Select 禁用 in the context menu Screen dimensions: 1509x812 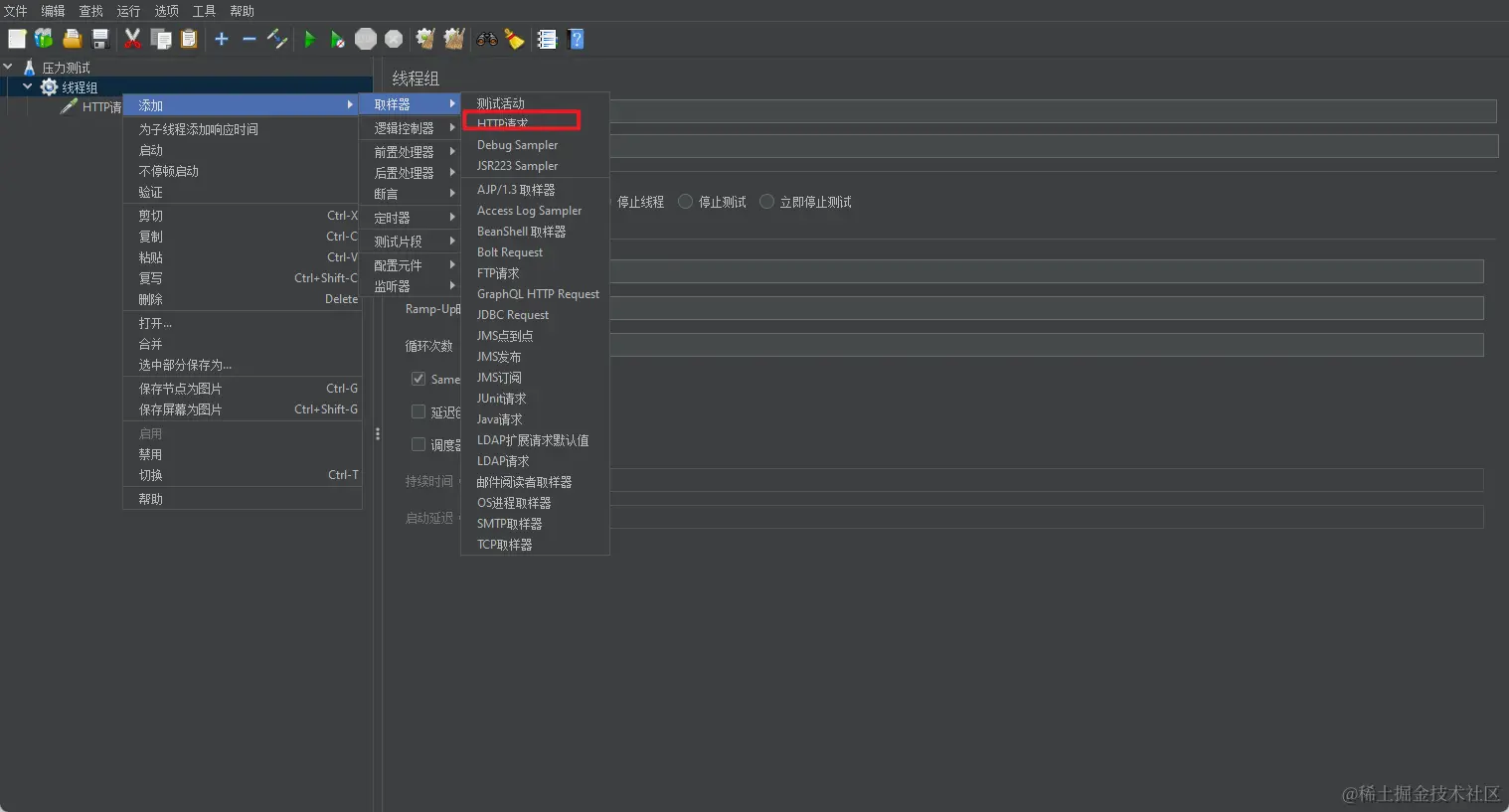point(242,454)
